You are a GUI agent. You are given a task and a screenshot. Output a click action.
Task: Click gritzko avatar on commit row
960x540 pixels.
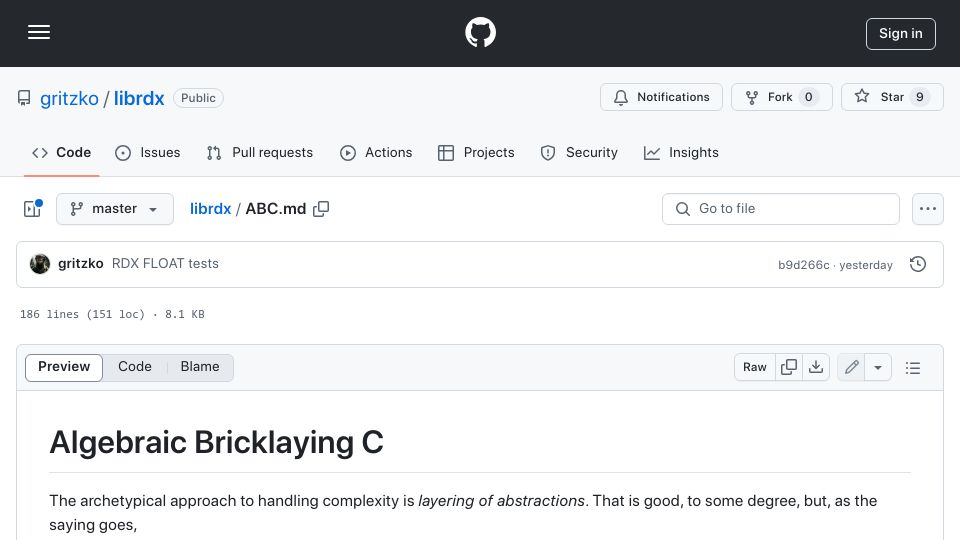(x=40, y=264)
